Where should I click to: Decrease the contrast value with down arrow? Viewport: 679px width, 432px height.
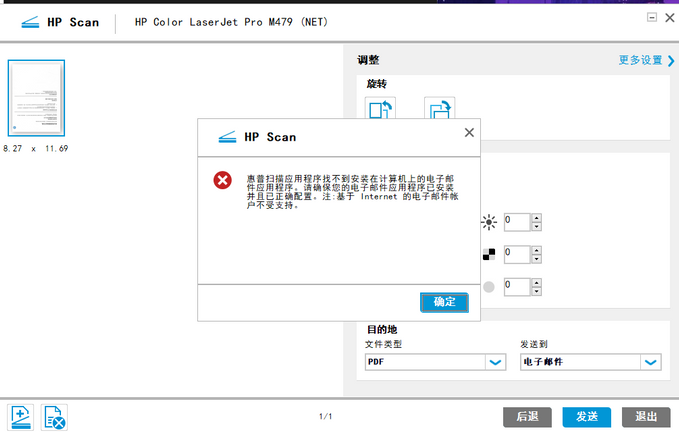pos(537,259)
